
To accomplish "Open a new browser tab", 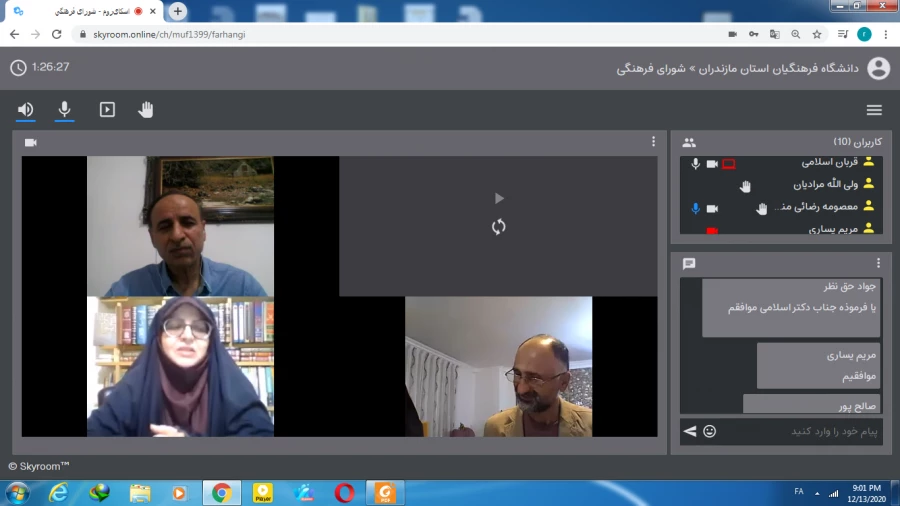I will [x=178, y=11].
